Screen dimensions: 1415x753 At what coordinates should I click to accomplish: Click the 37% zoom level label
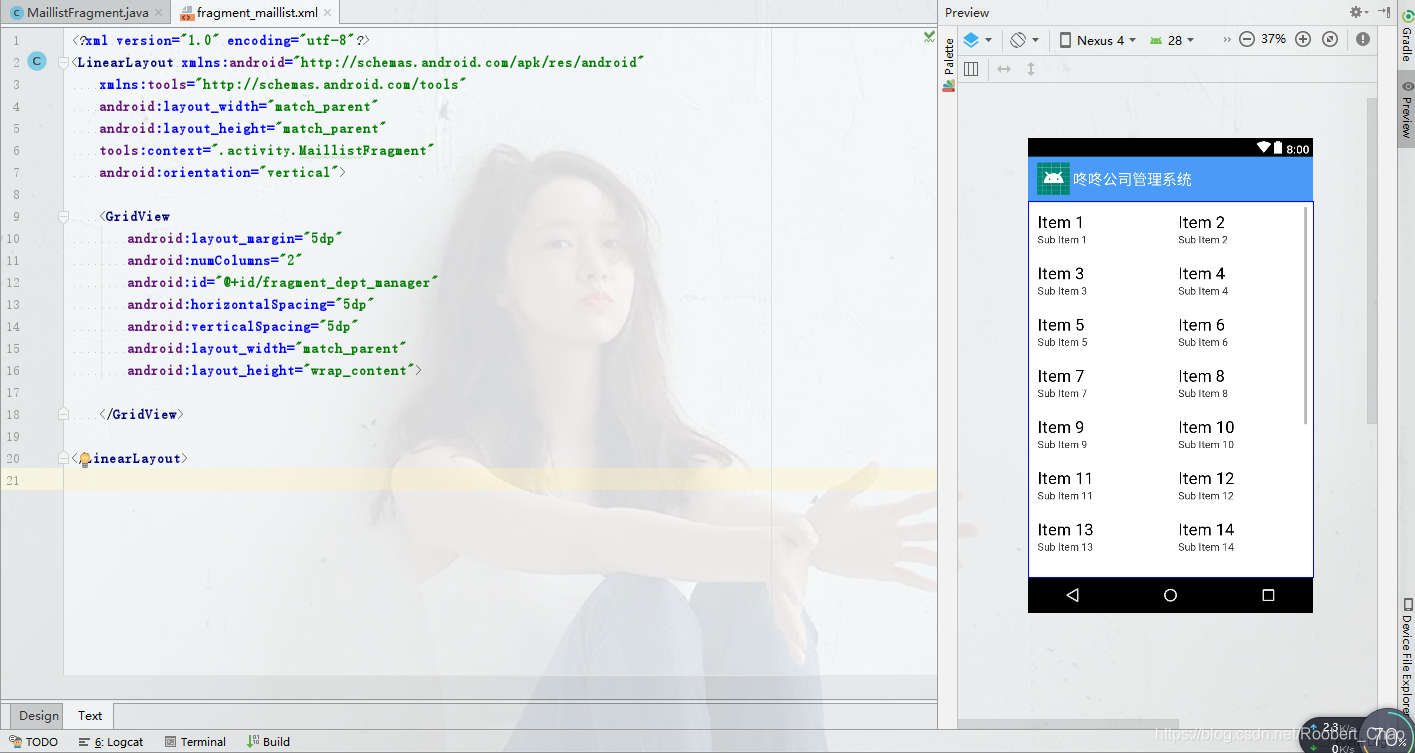point(1274,39)
